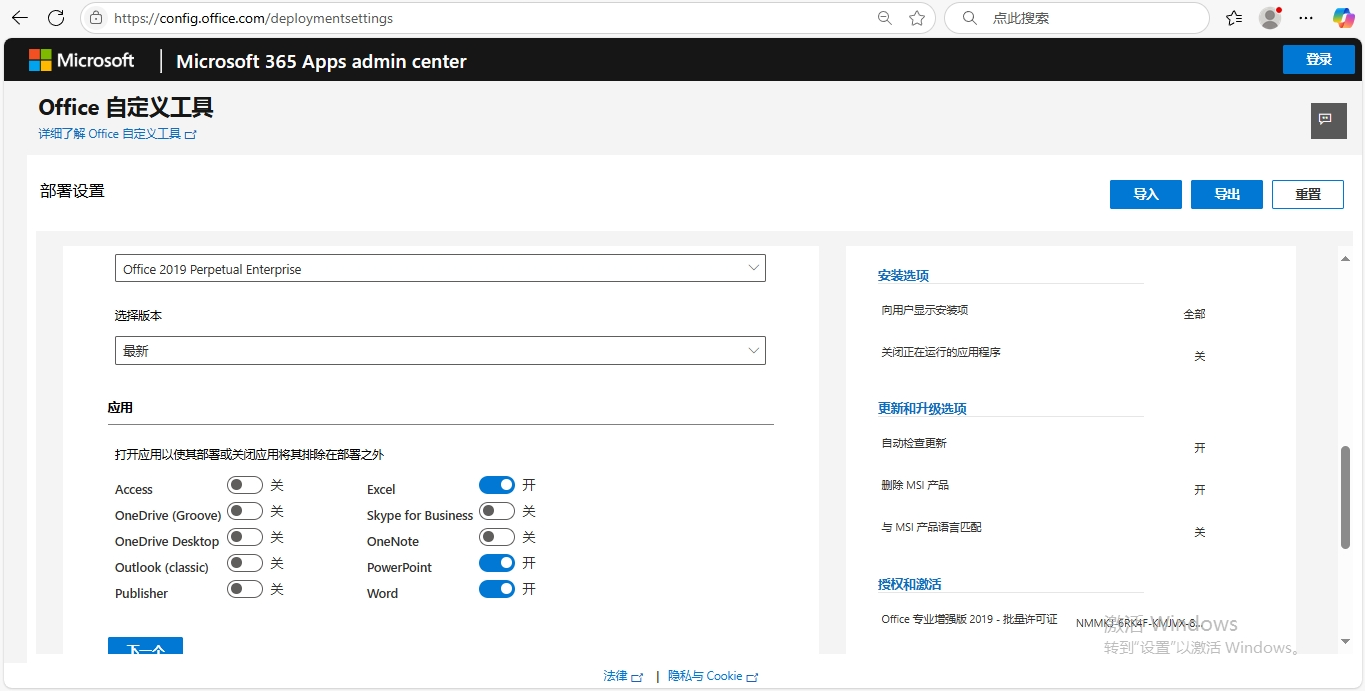Click the search magnifier in search box
Image resolution: width=1365 pixels, height=691 pixels.
point(969,18)
